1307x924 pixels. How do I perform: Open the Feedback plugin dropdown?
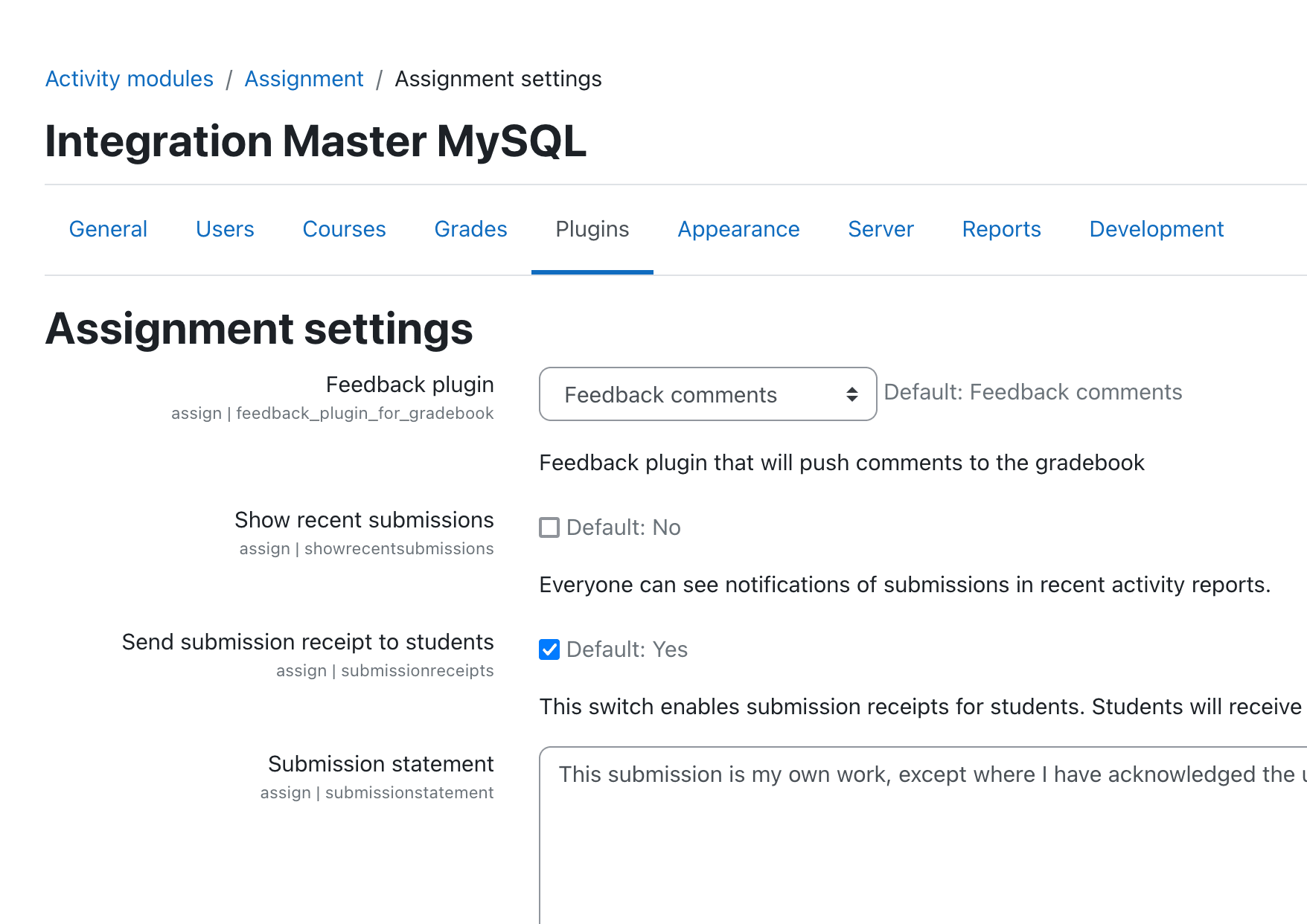[708, 394]
